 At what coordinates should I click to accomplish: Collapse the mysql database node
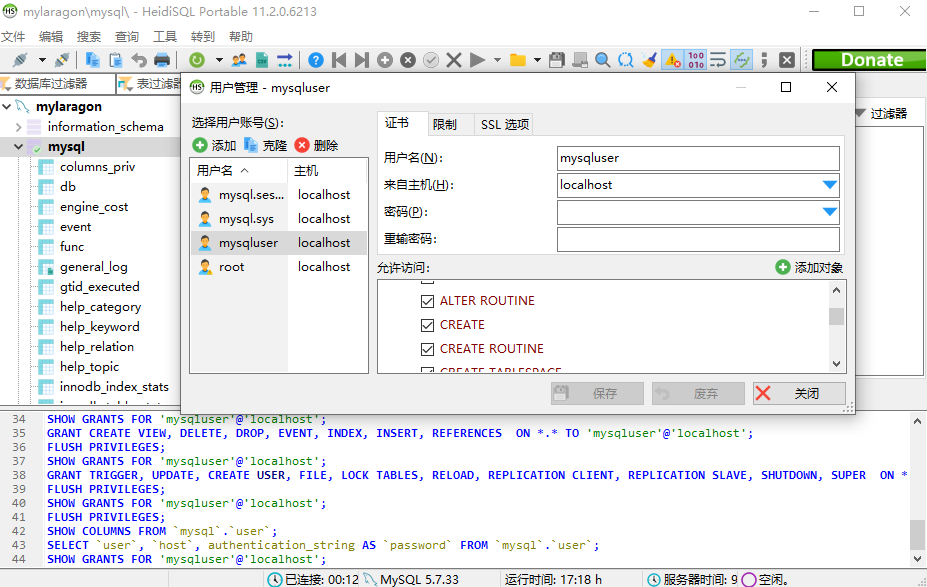coord(18,147)
